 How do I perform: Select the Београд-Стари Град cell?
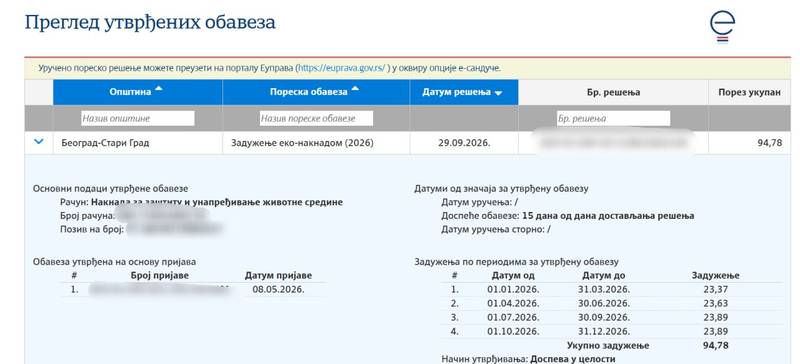138,143
